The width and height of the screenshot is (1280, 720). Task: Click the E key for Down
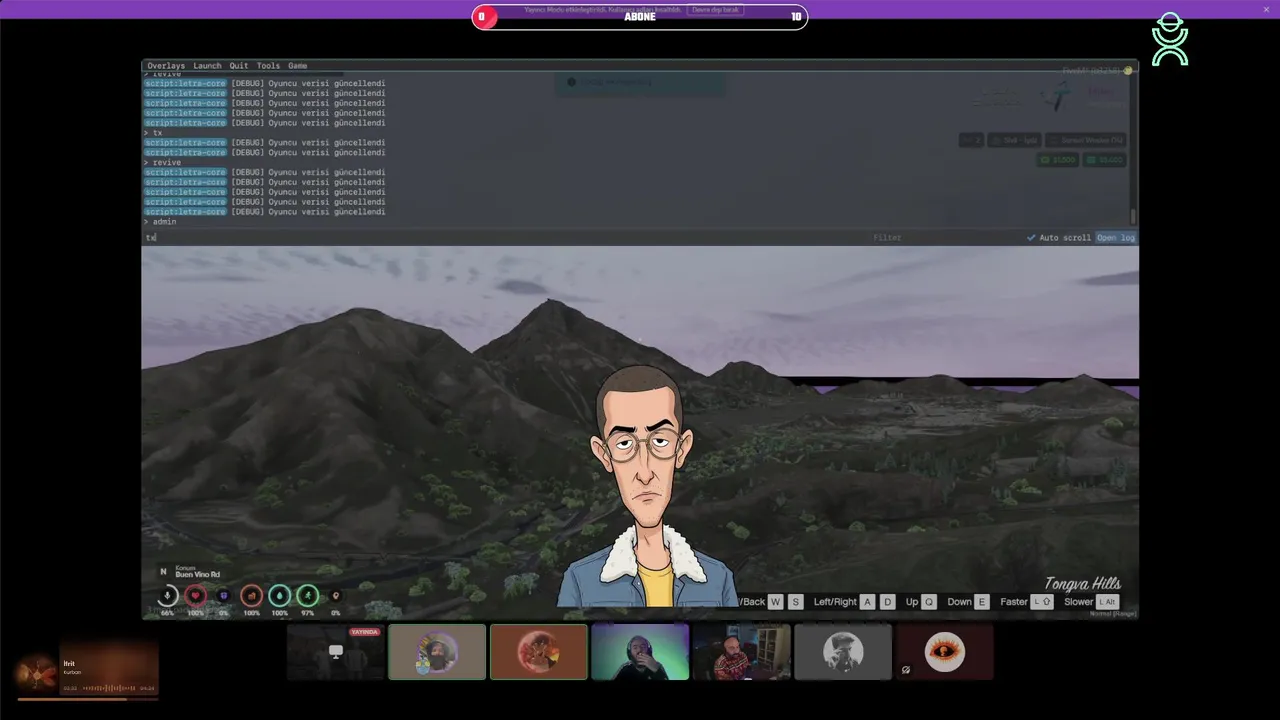pyautogui.click(x=982, y=602)
